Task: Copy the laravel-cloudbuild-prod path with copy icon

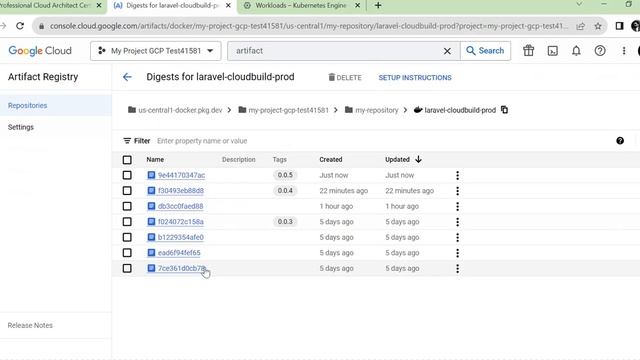Action: coord(504,110)
